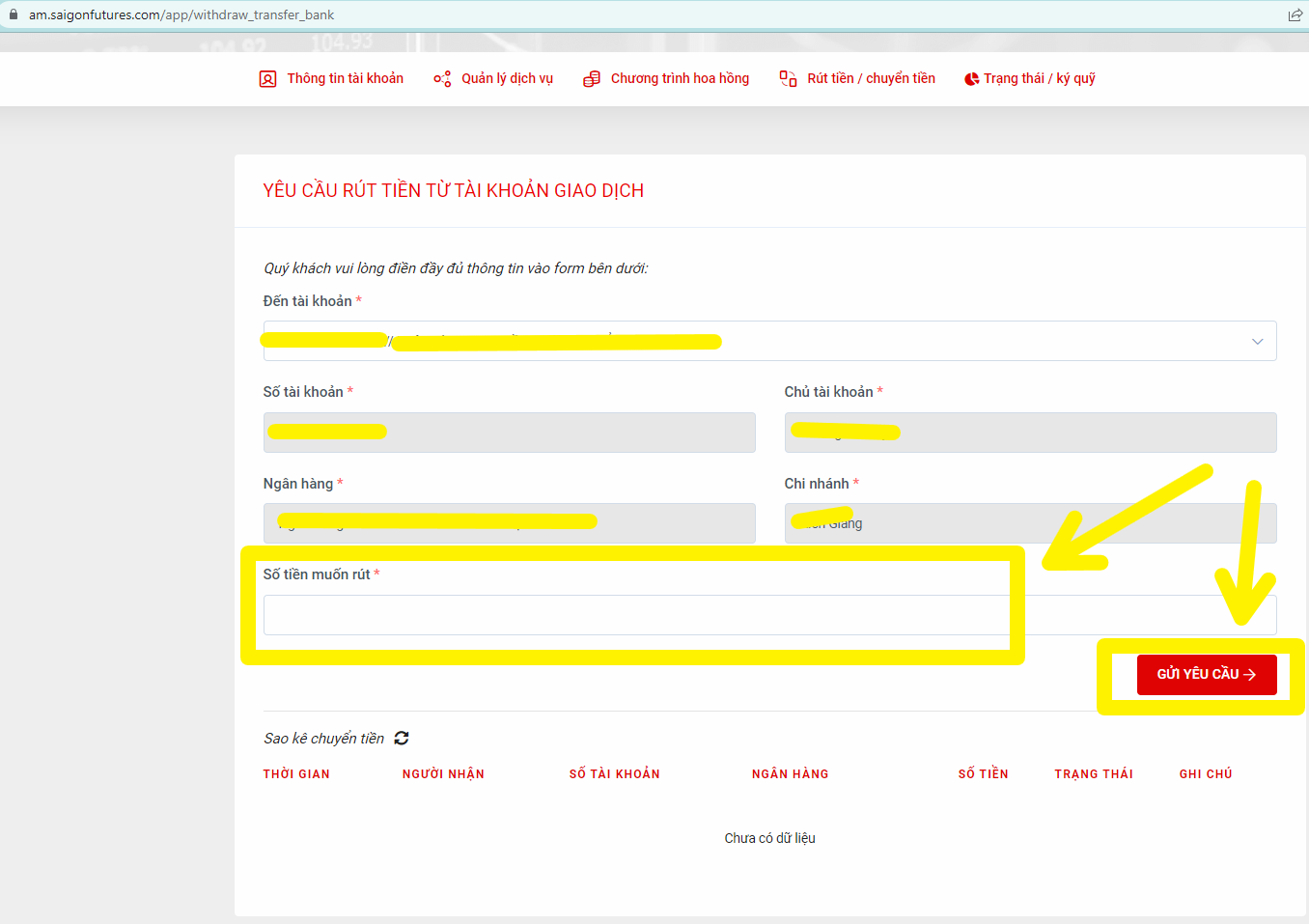
Task: Open Rút tiền / chuyển tiền menu
Action: pos(871,78)
